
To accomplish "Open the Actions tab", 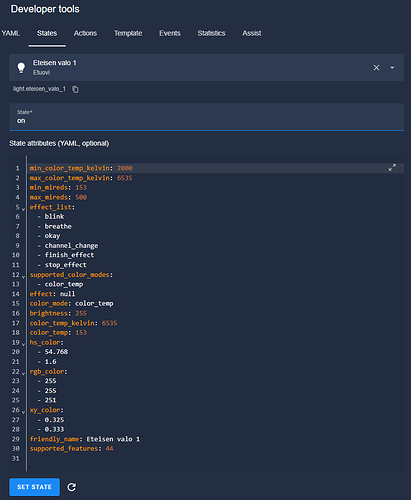I will 85,33.
